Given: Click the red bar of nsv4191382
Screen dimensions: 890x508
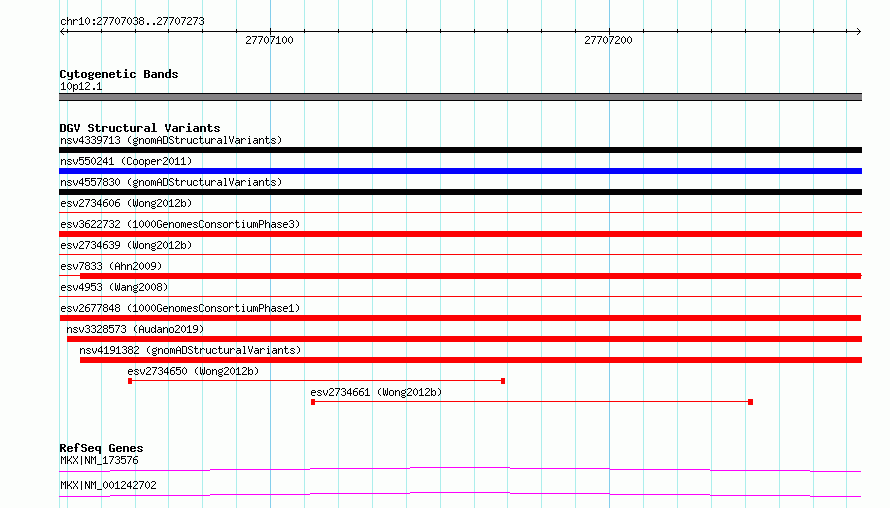Looking at the screenshot, I should tap(471, 360).
